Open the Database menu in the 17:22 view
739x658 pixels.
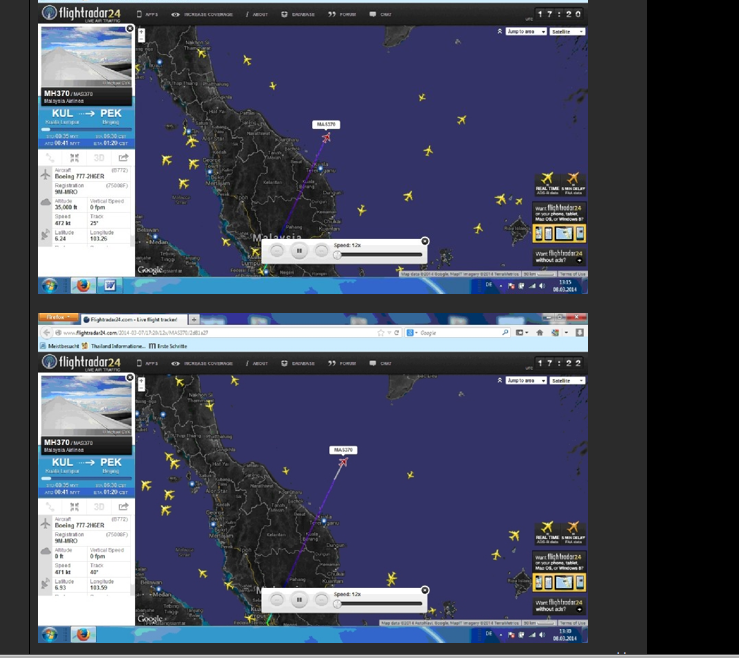[x=298, y=363]
